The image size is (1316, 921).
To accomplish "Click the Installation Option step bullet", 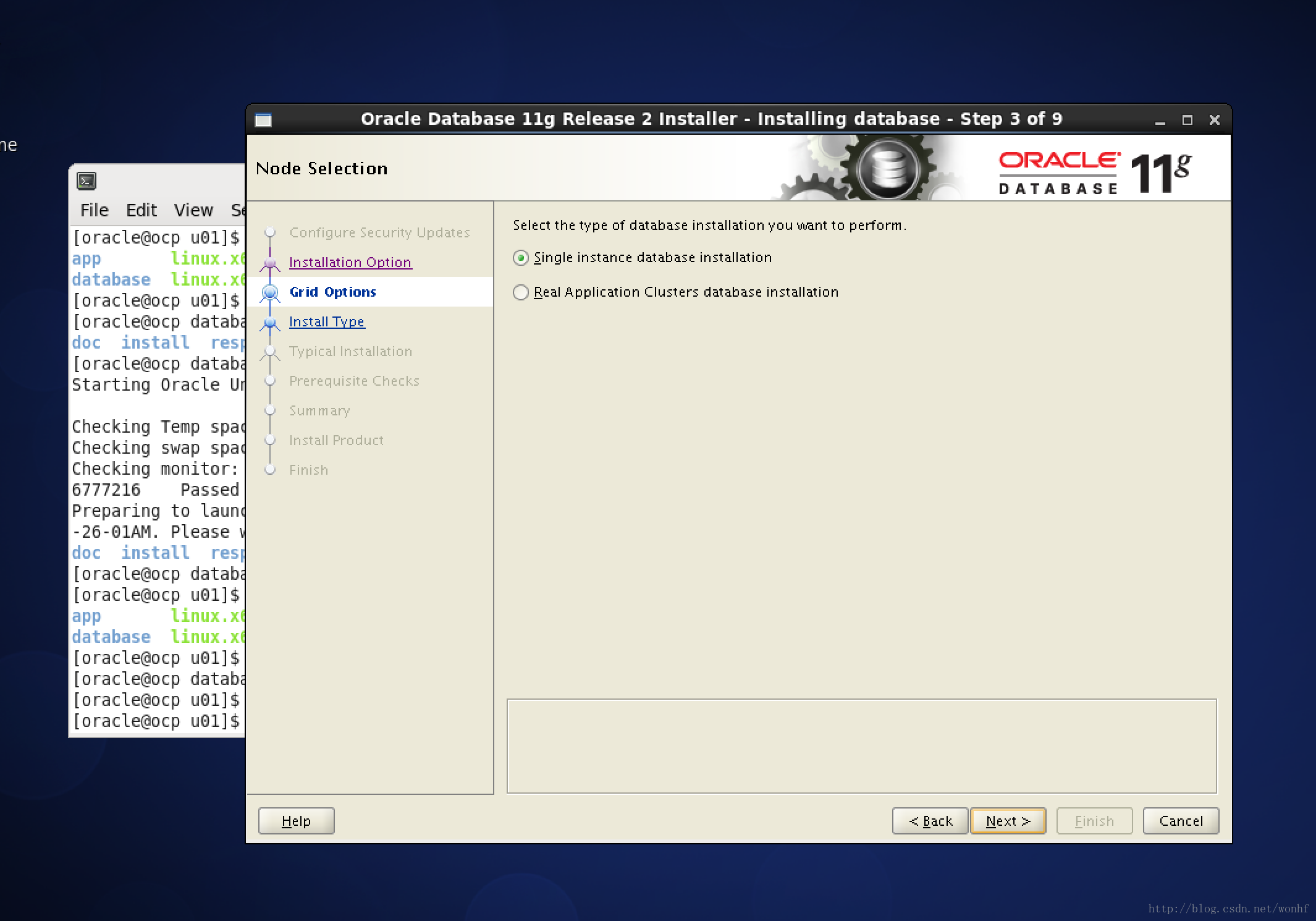I will pyautogui.click(x=270, y=263).
